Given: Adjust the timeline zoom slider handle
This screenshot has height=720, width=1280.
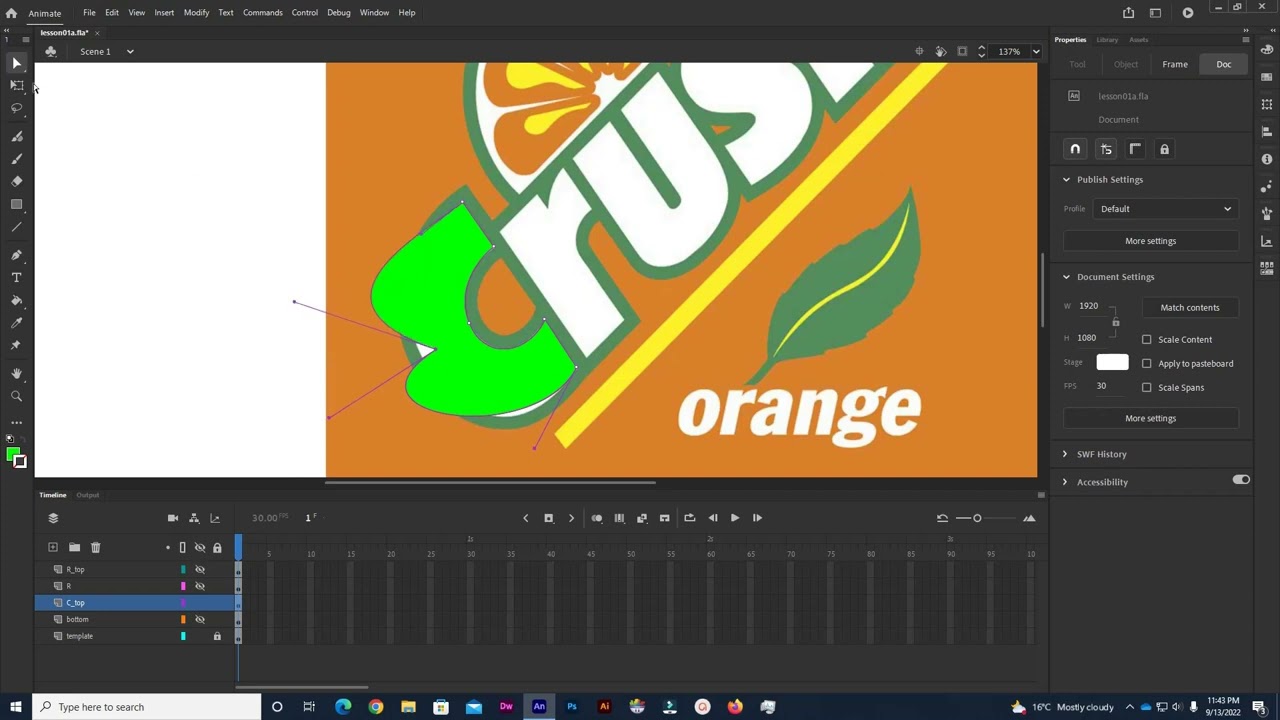Looking at the screenshot, I should pos(977,518).
